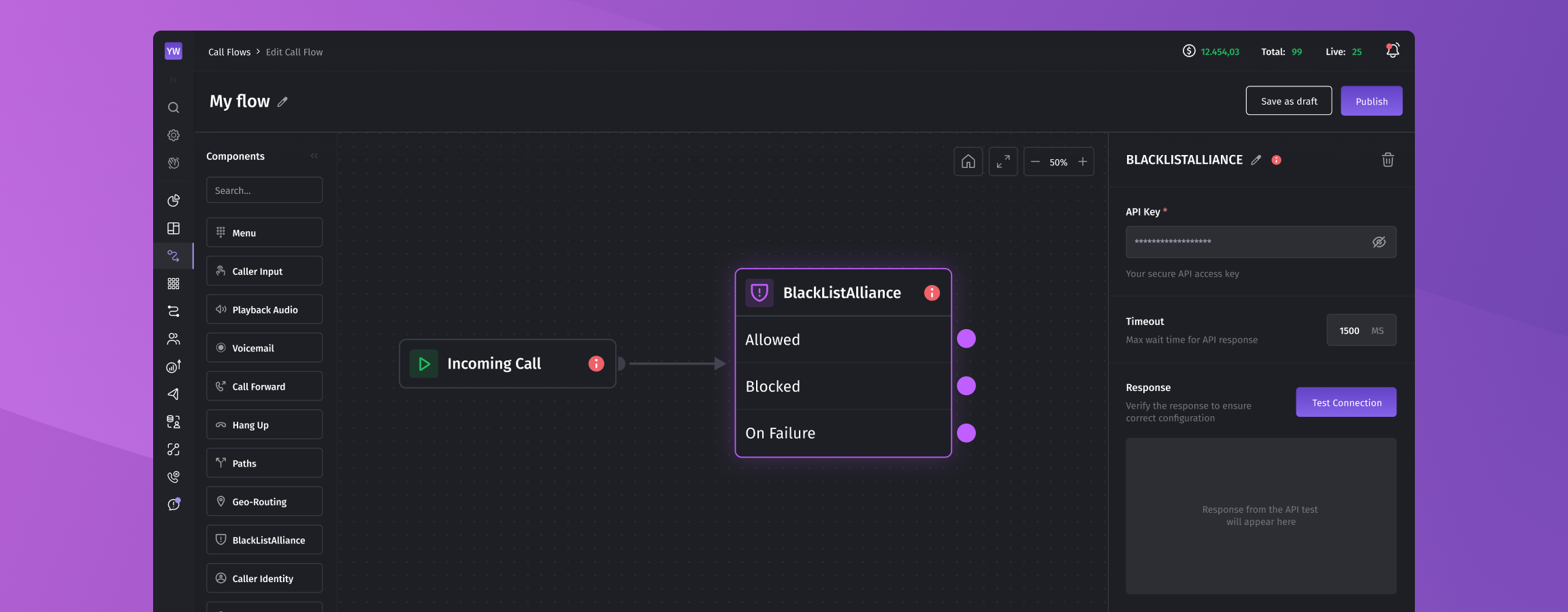Viewport: 1568px width, 612px height.
Task: Click the green play icon on Incoming Call
Action: click(x=424, y=364)
